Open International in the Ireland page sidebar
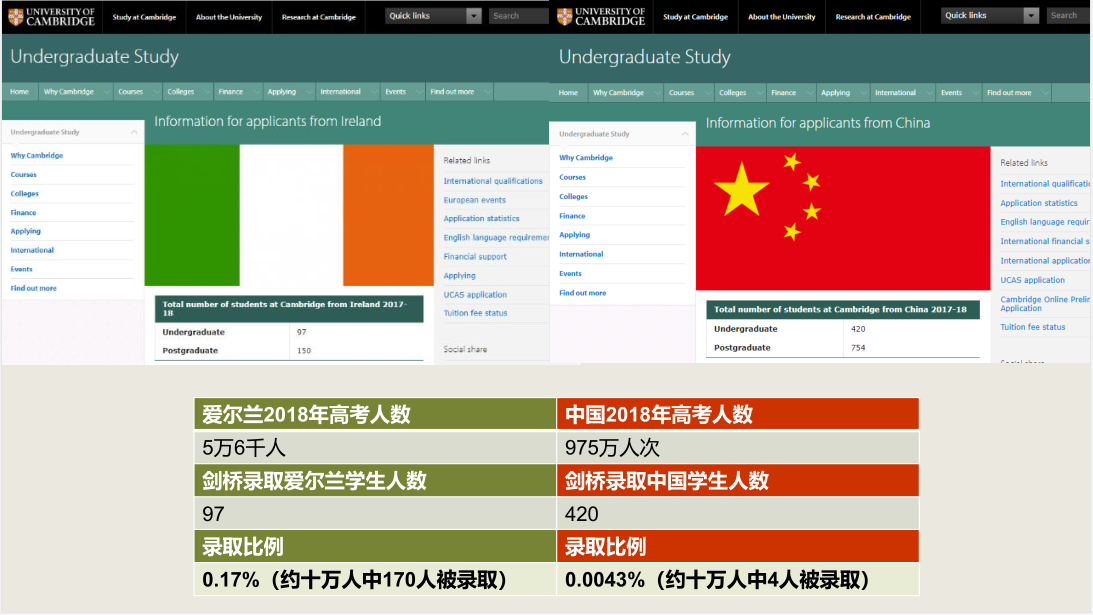 point(32,250)
